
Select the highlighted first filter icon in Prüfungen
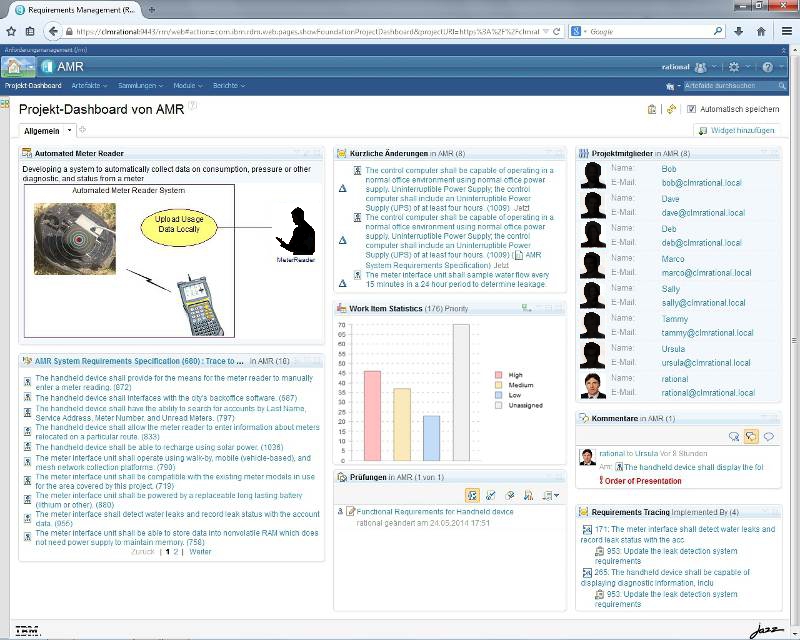tap(472, 495)
